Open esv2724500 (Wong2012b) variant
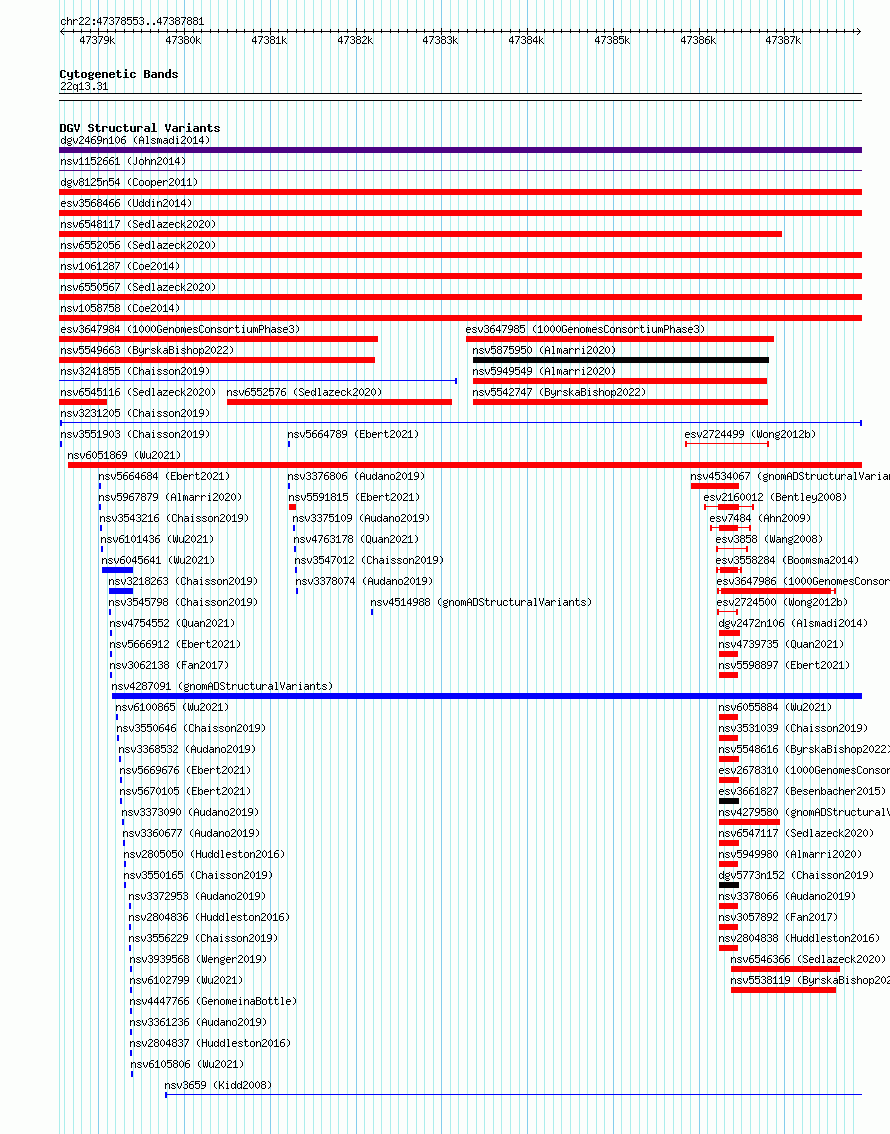This screenshot has height=1134, width=890. pyautogui.click(x=782, y=602)
